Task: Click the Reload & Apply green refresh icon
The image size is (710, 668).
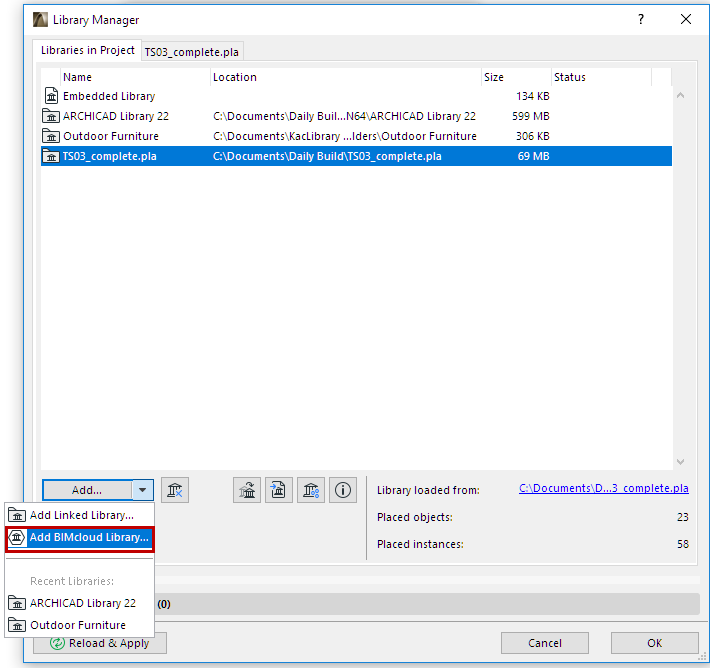Action: pos(58,643)
